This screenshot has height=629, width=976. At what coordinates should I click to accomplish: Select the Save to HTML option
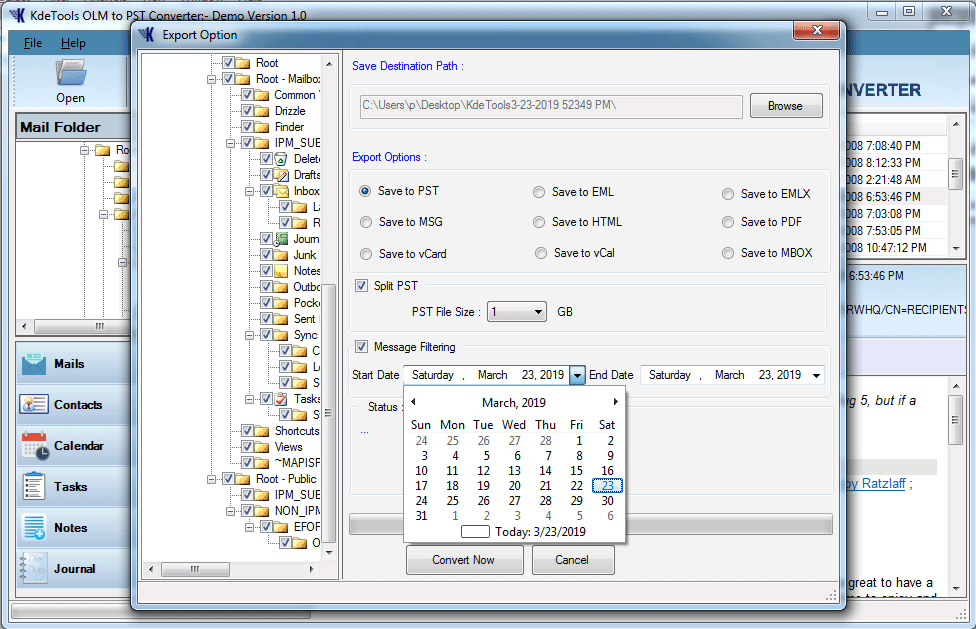pyautogui.click(x=539, y=222)
